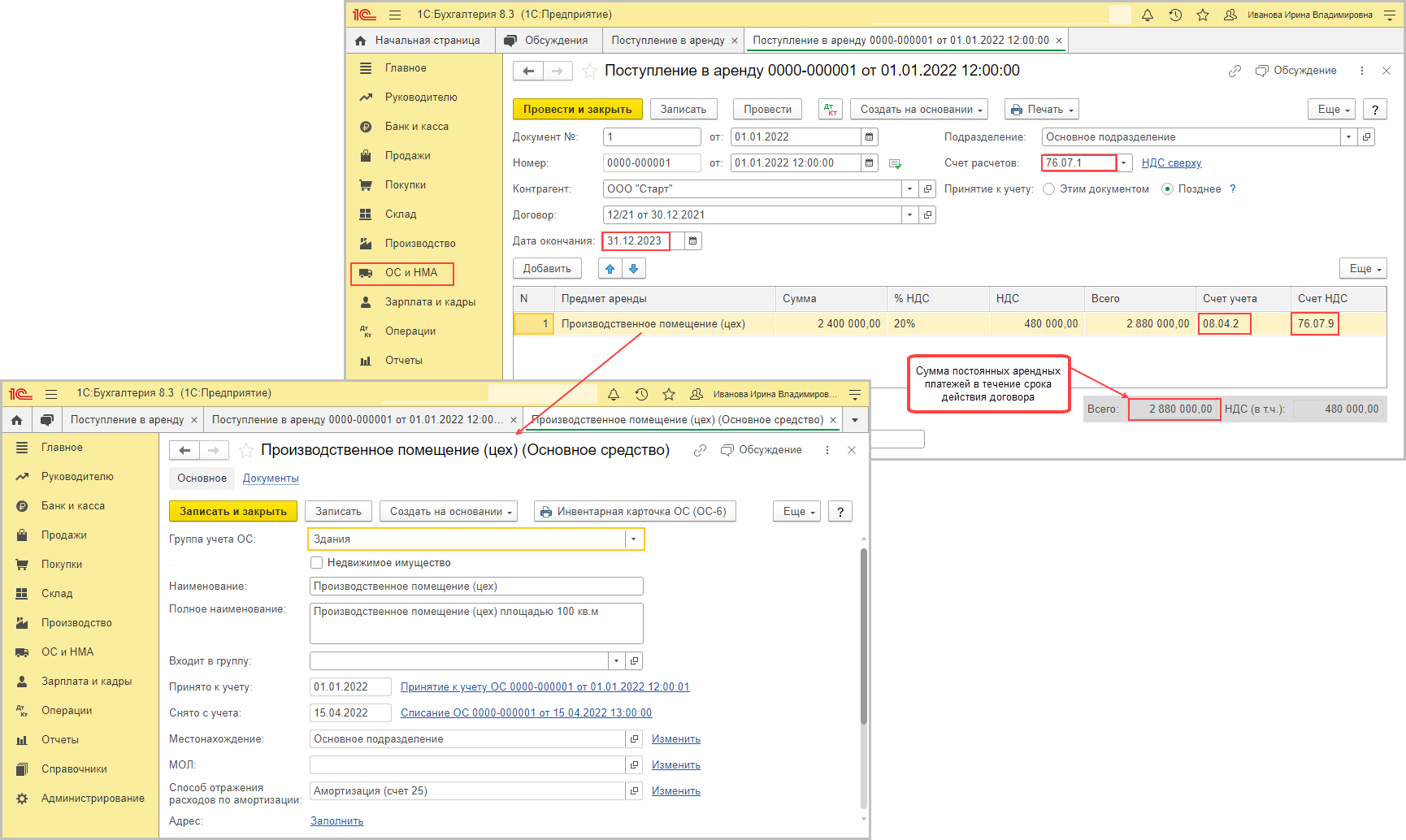Open notifications bell in fixed asset window
Viewport: 1406px width, 840px height.
click(614, 394)
